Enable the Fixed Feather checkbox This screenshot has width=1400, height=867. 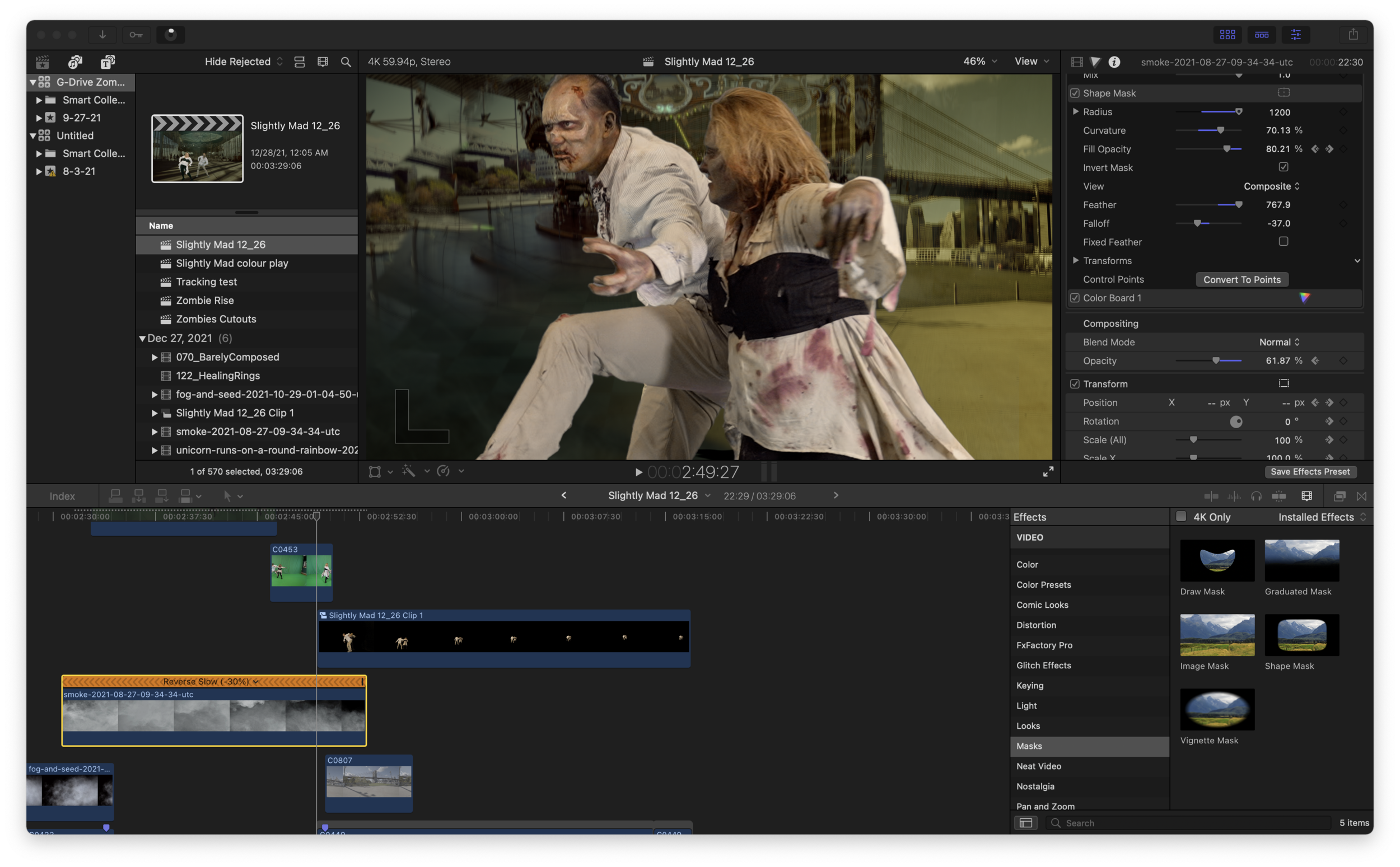tap(1284, 241)
